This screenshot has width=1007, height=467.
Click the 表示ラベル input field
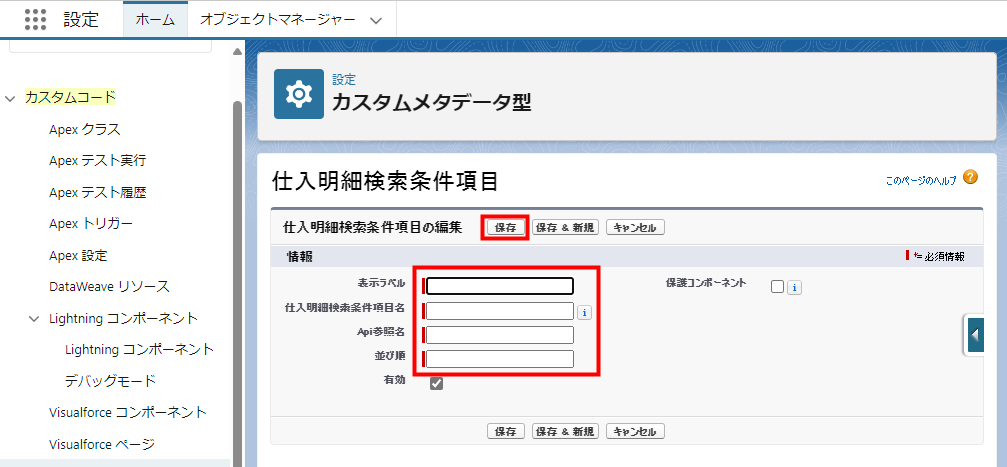(x=499, y=286)
